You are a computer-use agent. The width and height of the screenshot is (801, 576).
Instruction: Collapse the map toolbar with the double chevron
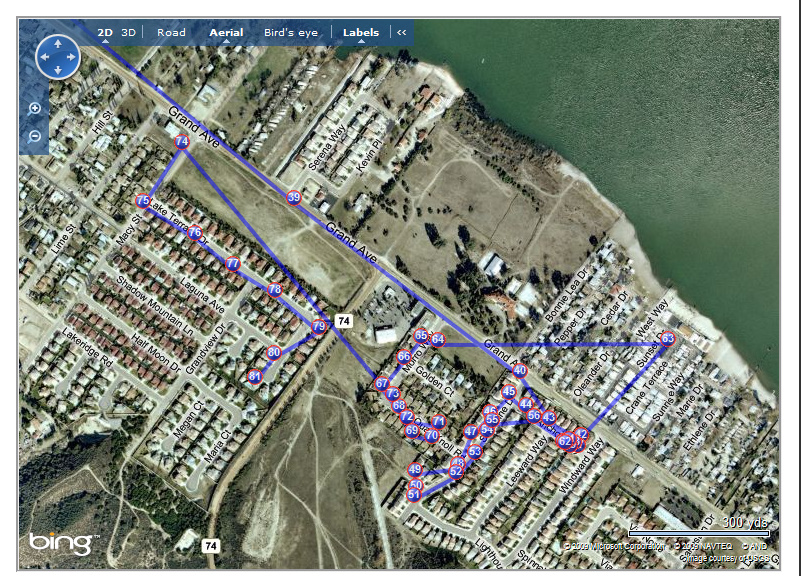pos(402,33)
